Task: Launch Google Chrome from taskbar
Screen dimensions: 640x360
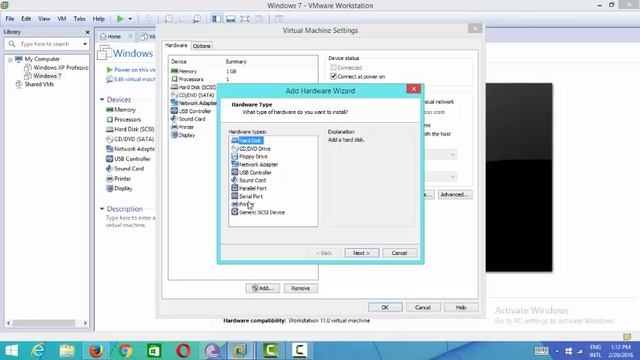Action: tap(125, 351)
